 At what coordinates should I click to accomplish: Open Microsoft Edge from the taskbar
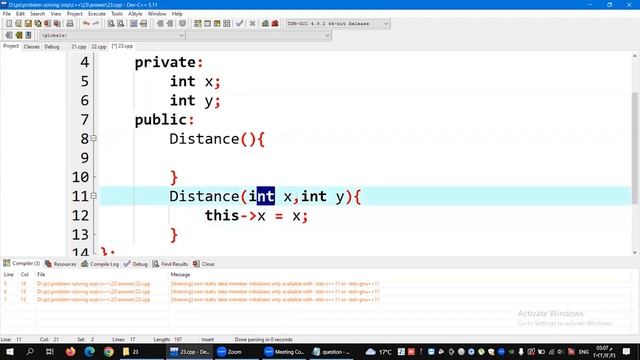(x=89, y=351)
